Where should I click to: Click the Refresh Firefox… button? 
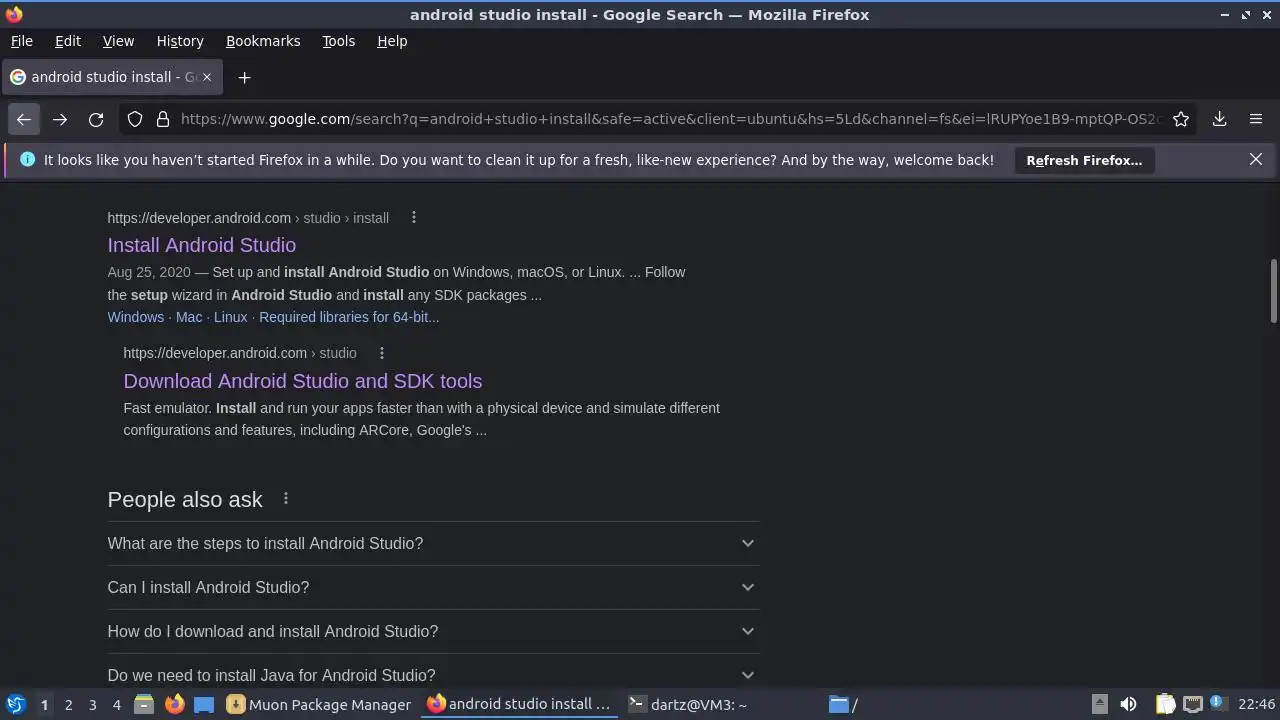1084,160
